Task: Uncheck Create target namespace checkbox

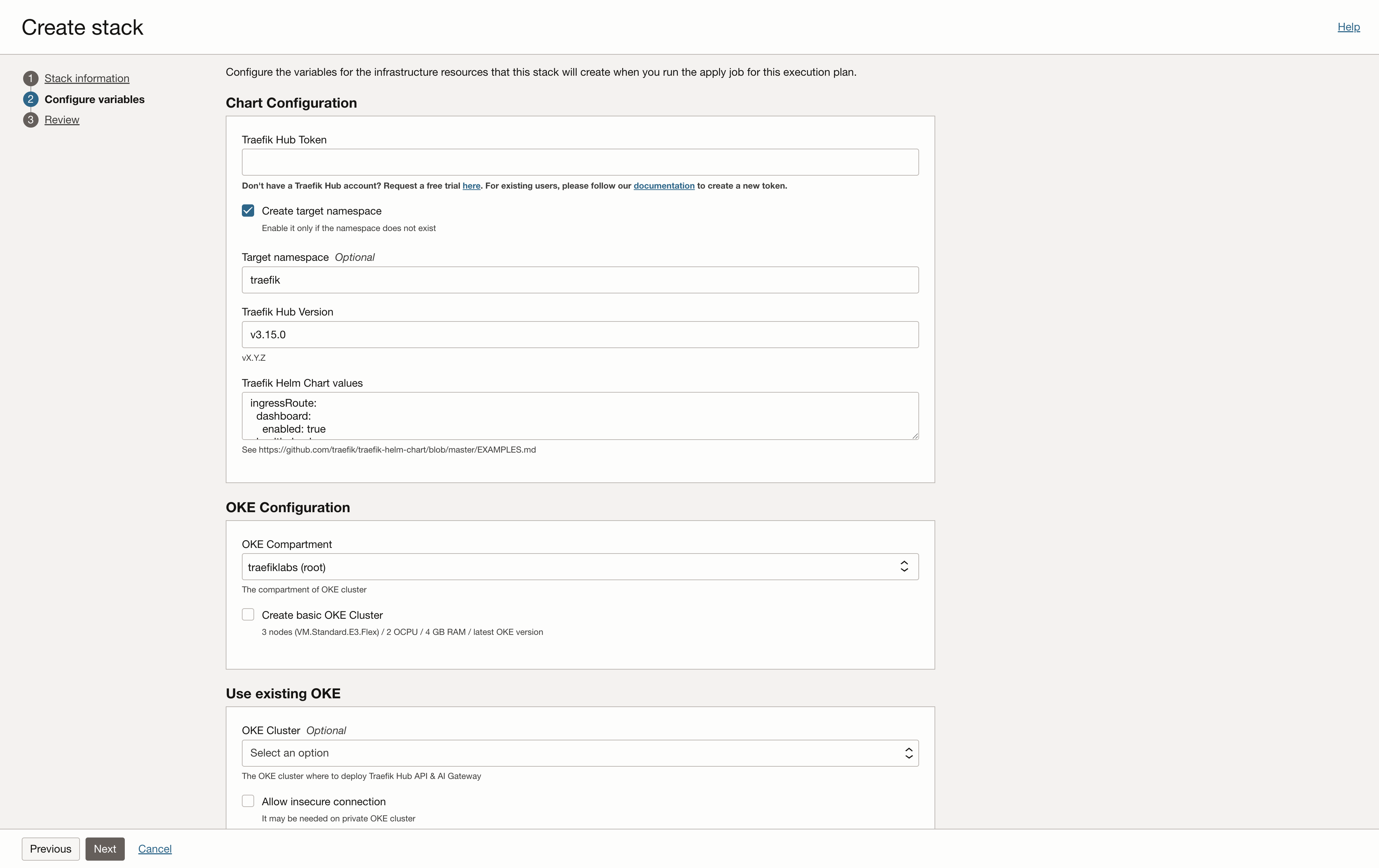Action: click(248, 211)
